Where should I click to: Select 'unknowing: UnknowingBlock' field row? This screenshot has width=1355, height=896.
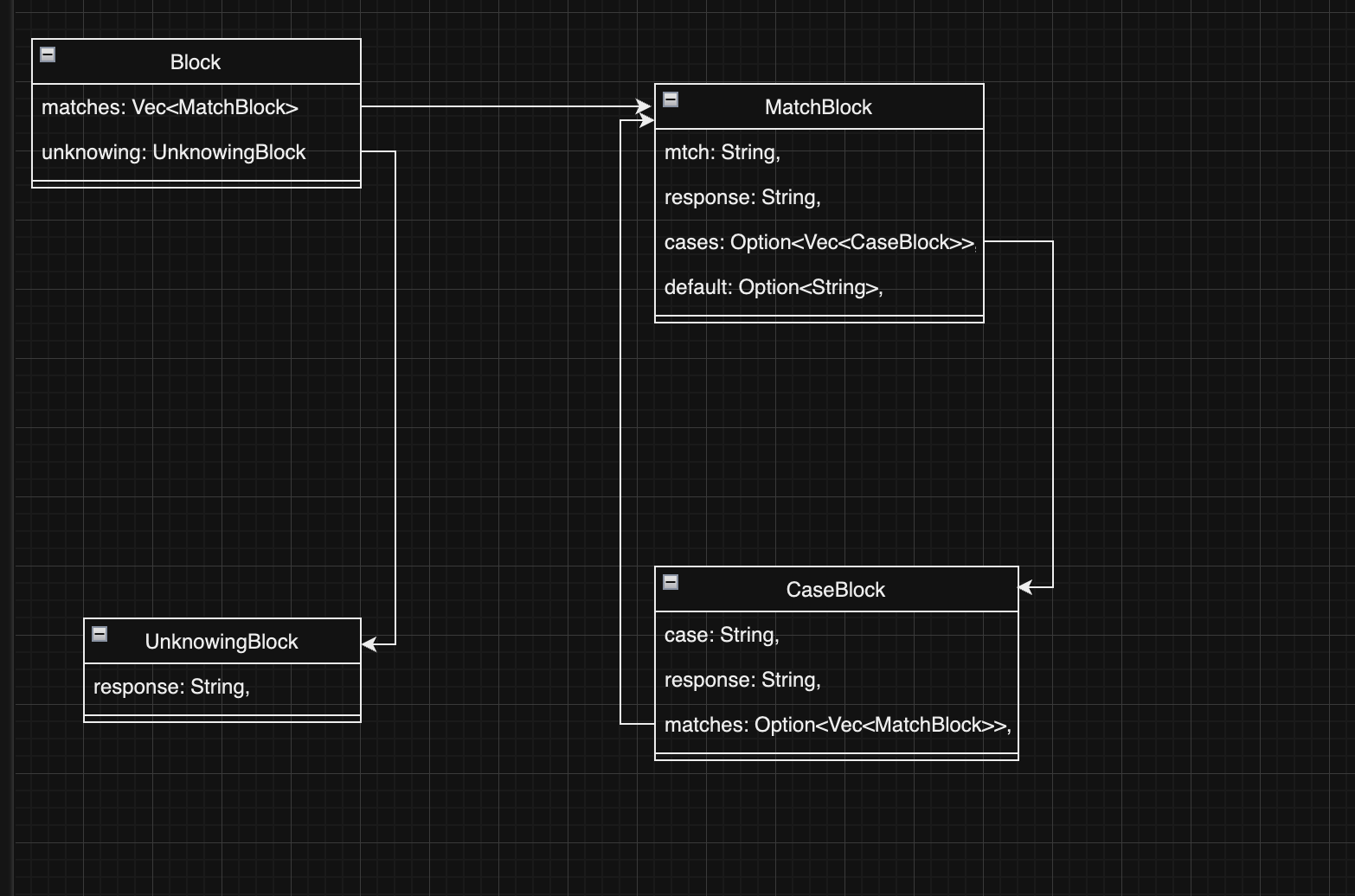(x=196, y=152)
